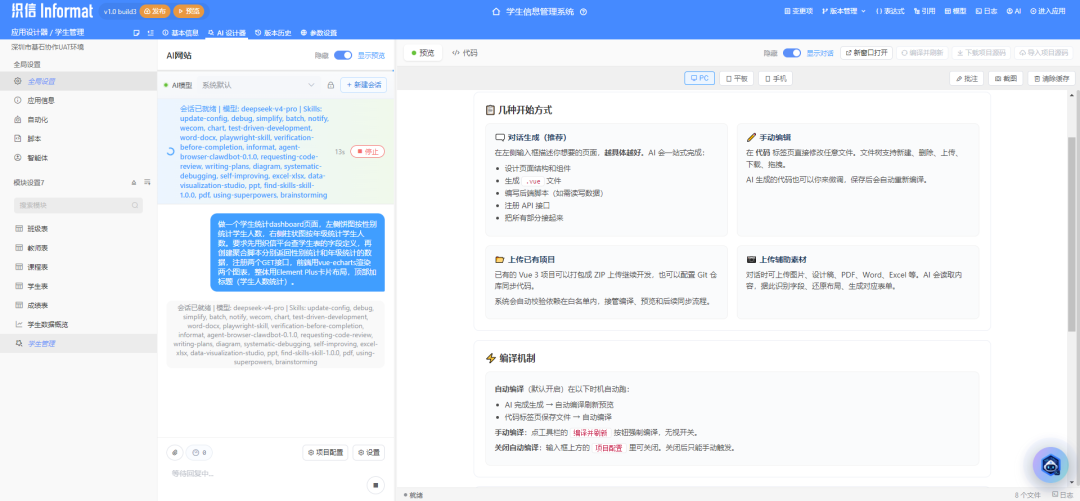Switch to the AI 设计器 tab
1080x501 pixels.
pos(227,32)
